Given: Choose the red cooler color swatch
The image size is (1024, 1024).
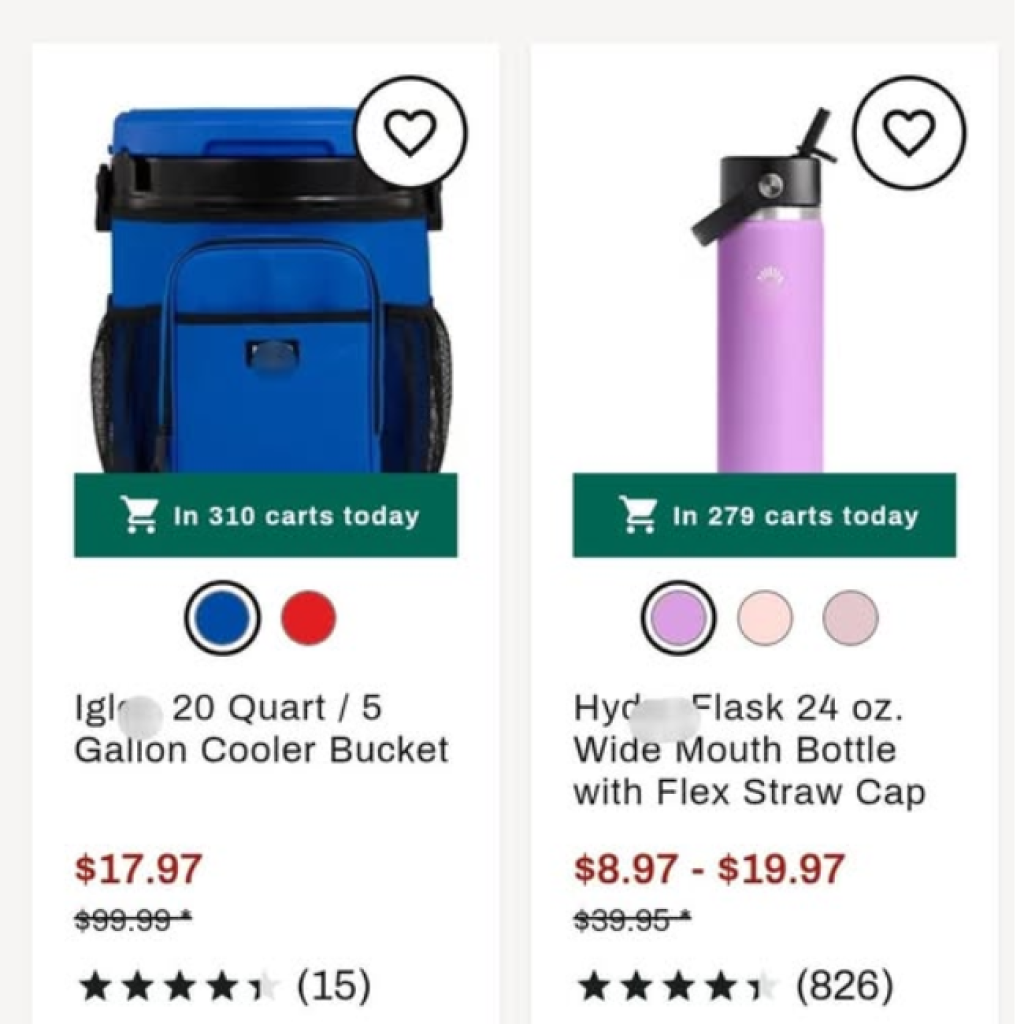Looking at the screenshot, I should (x=308, y=618).
